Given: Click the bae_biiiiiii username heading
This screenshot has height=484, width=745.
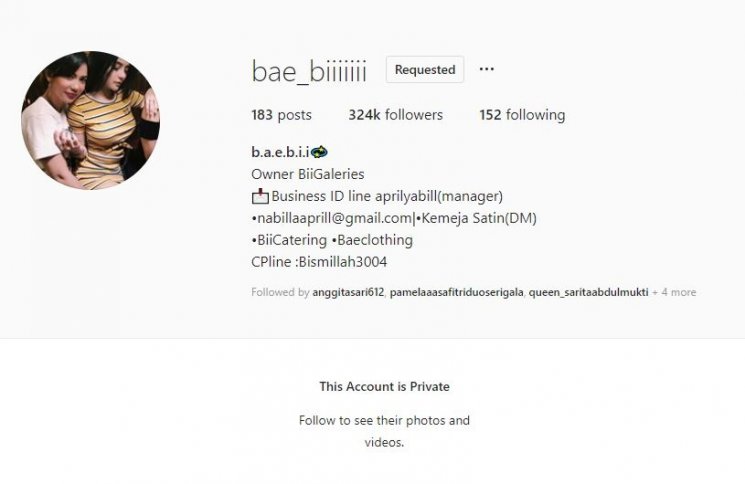Looking at the screenshot, I should pos(309,71).
